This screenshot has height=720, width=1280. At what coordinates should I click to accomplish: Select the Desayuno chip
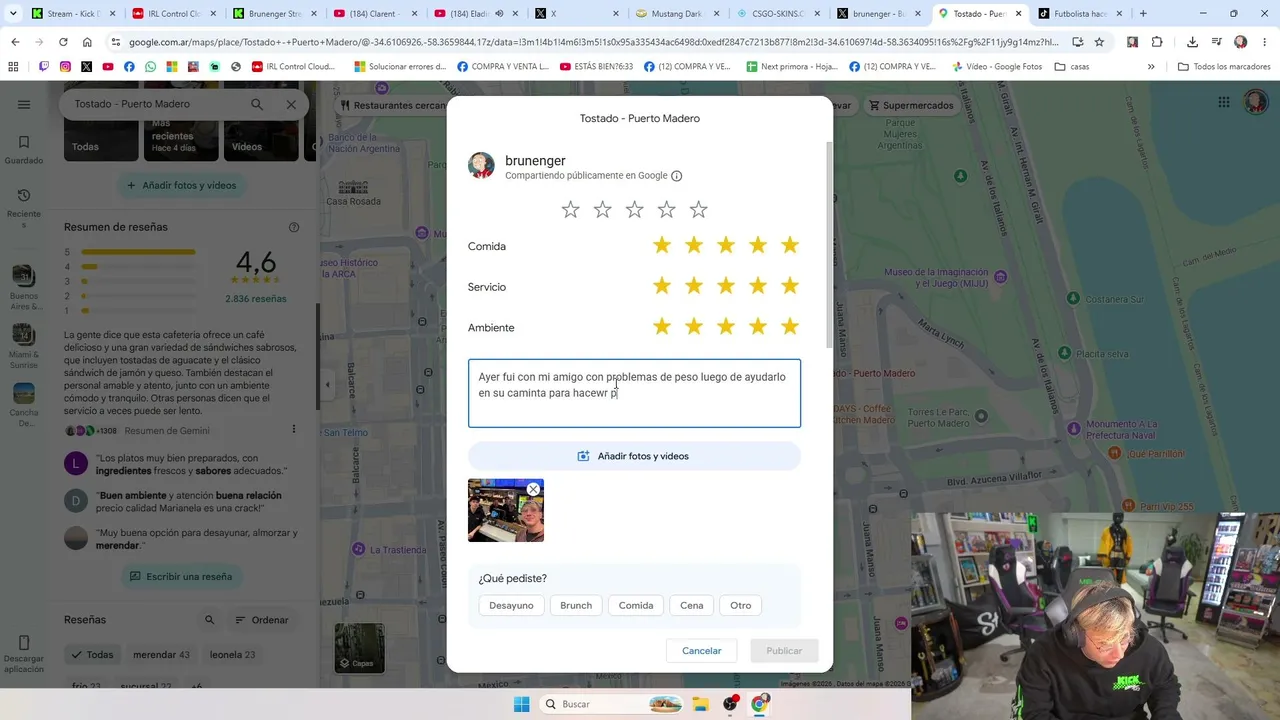coord(511,605)
